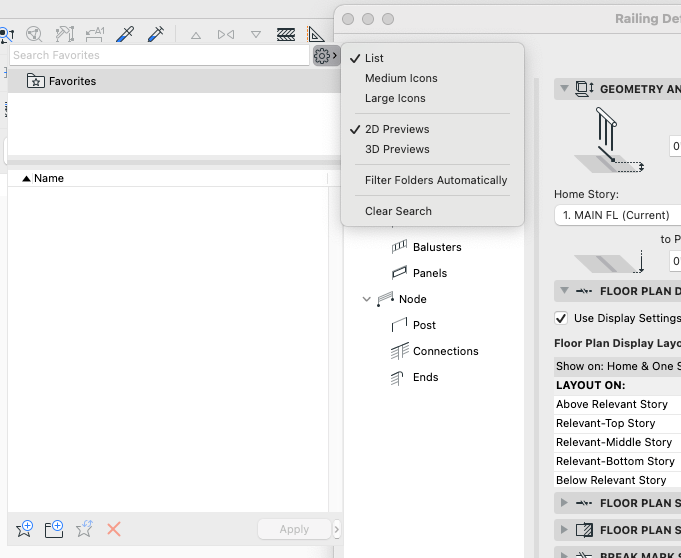The width and height of the screenshot is (681, 558).
Task: Open the arrow next to Apply
Action: pos(337,529)
